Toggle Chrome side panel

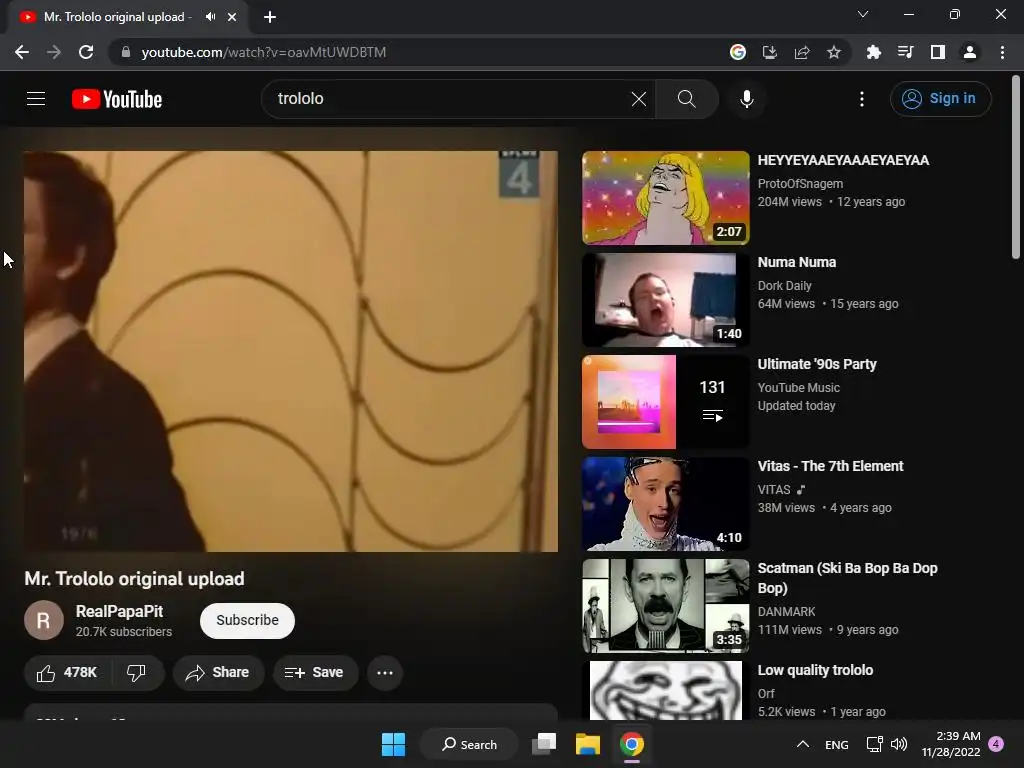937,52
